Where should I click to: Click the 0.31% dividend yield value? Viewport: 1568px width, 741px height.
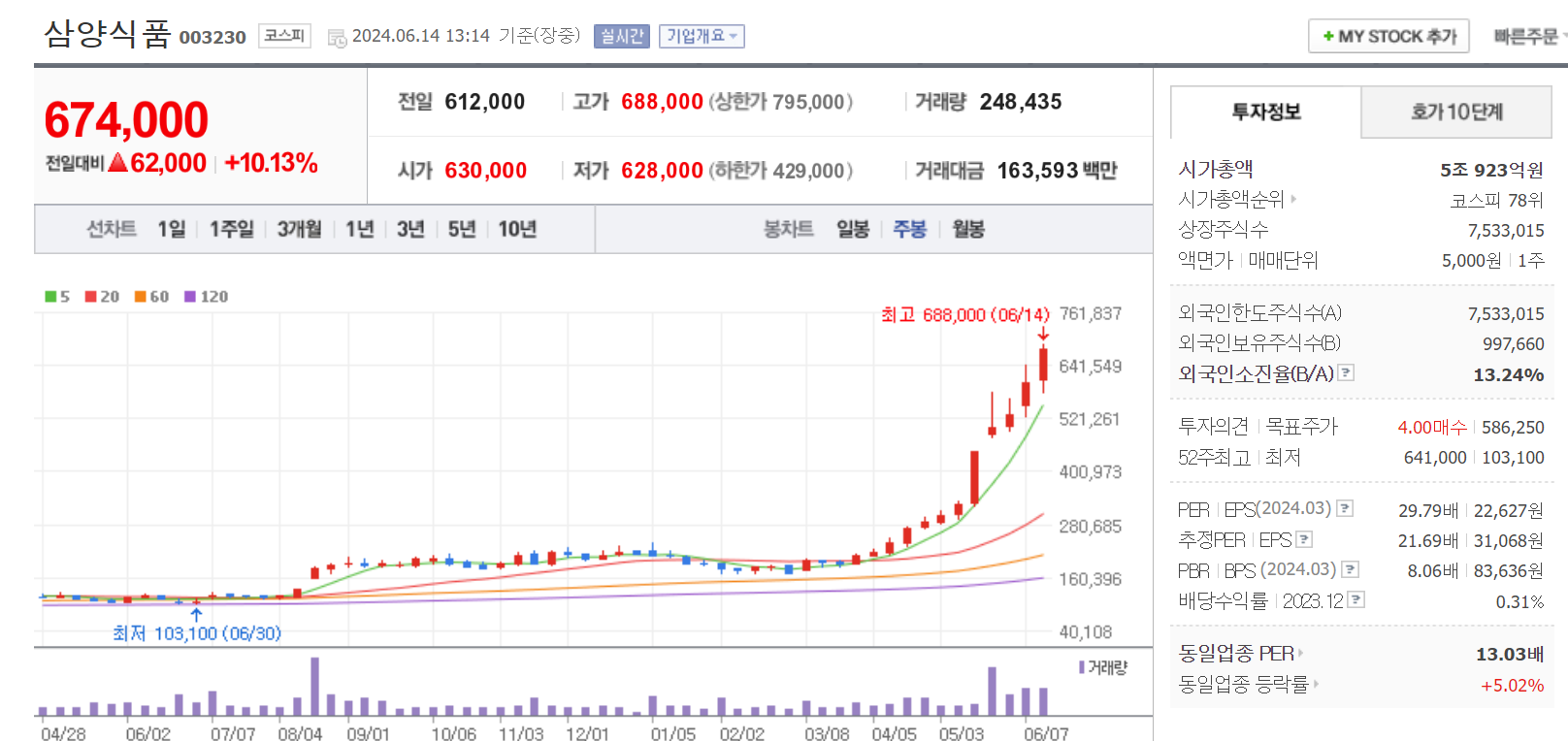(1519, 601)
